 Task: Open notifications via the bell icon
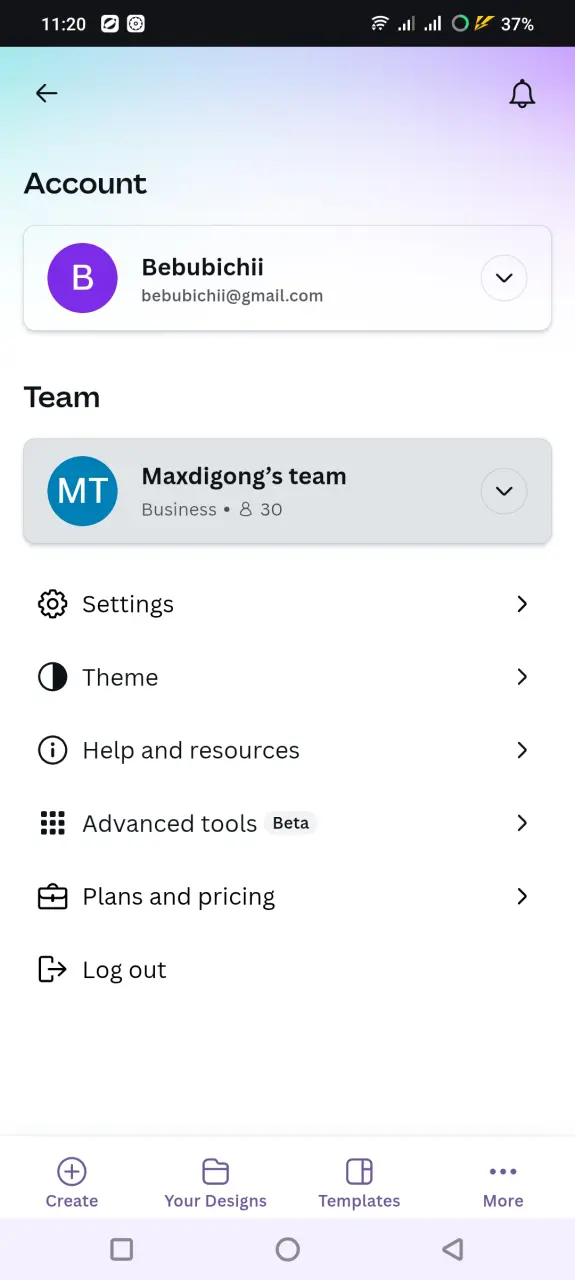[522, 94]
